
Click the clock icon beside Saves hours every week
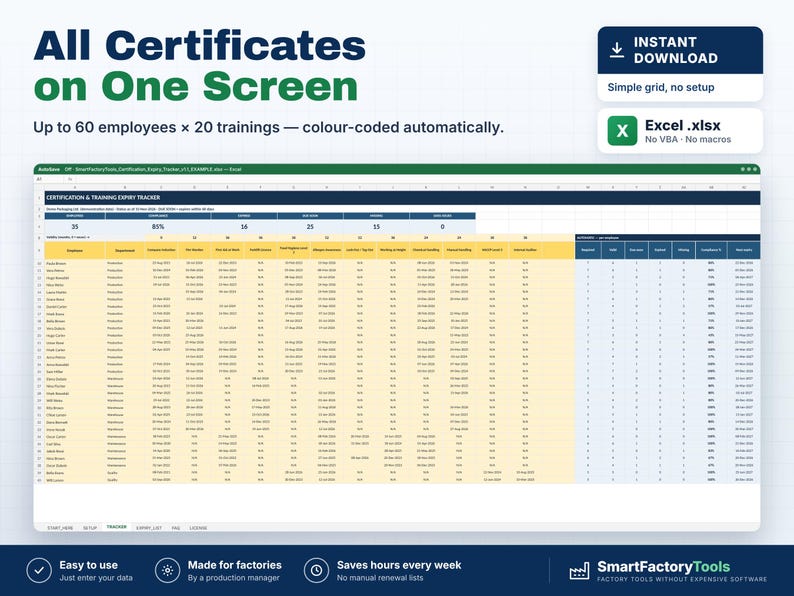[x=316, y=571]
